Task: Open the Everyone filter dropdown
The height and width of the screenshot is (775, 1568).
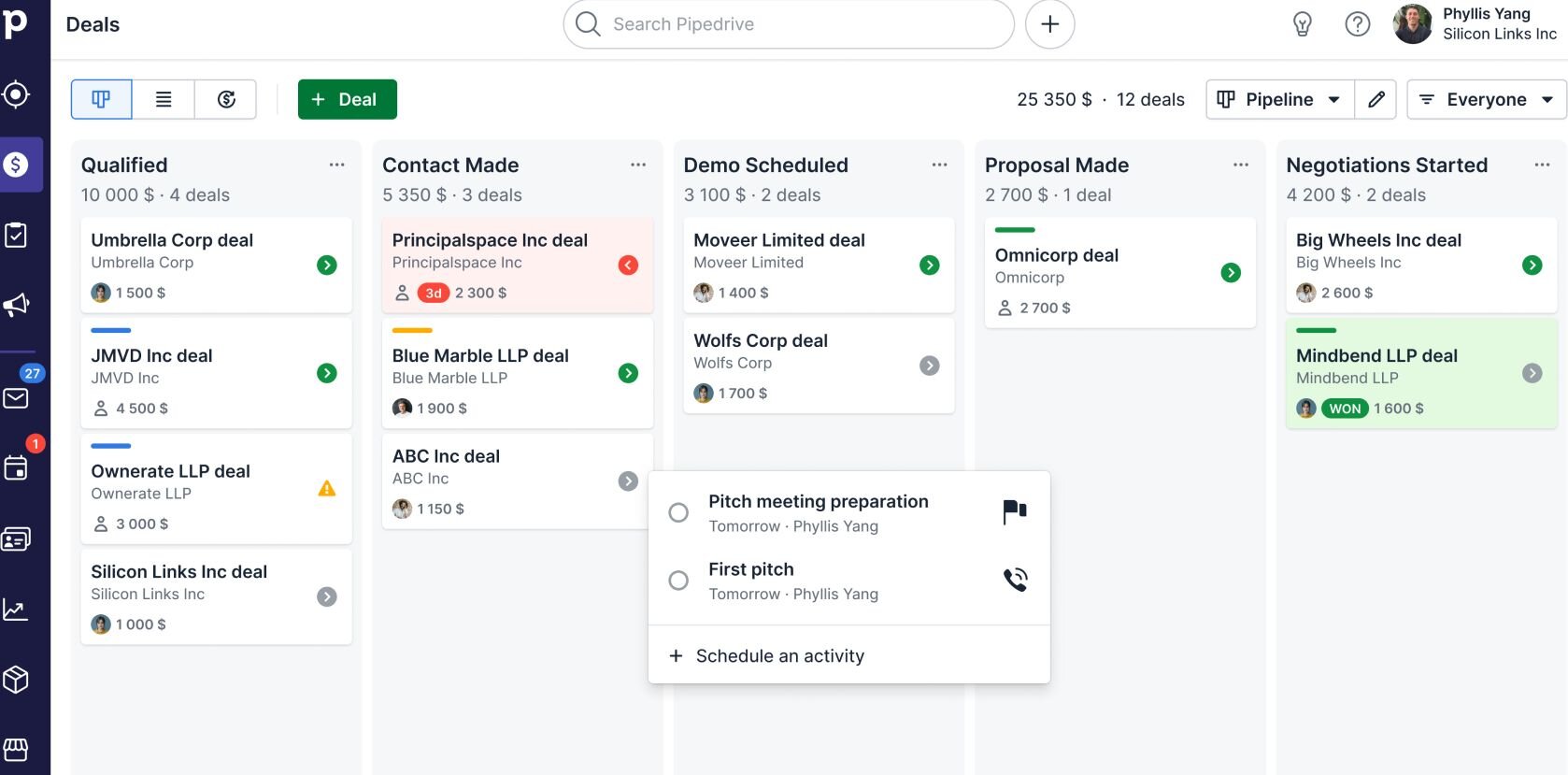Action: tap(1487, 99)
